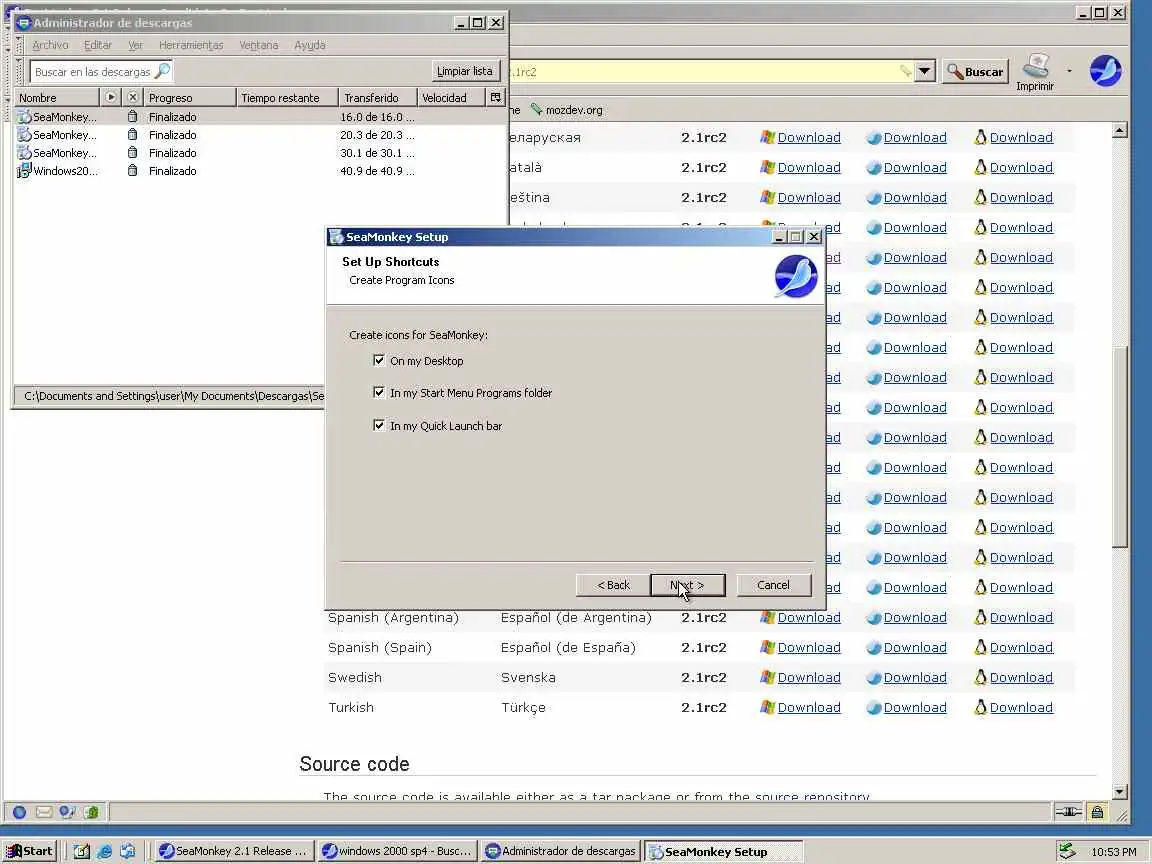Open the Herramientas menu
The height and width of the screenshot is (864, 1152).
(191, 45)
